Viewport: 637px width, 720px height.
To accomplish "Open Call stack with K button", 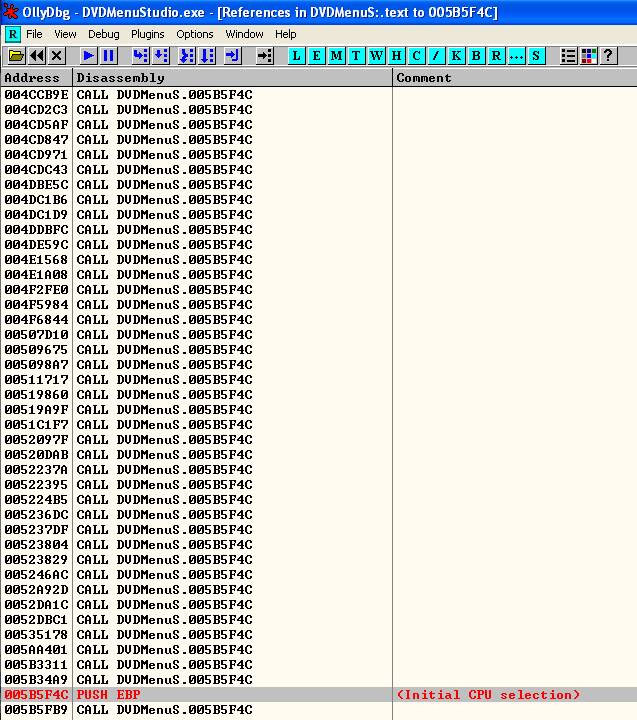I will coord(456,56).
